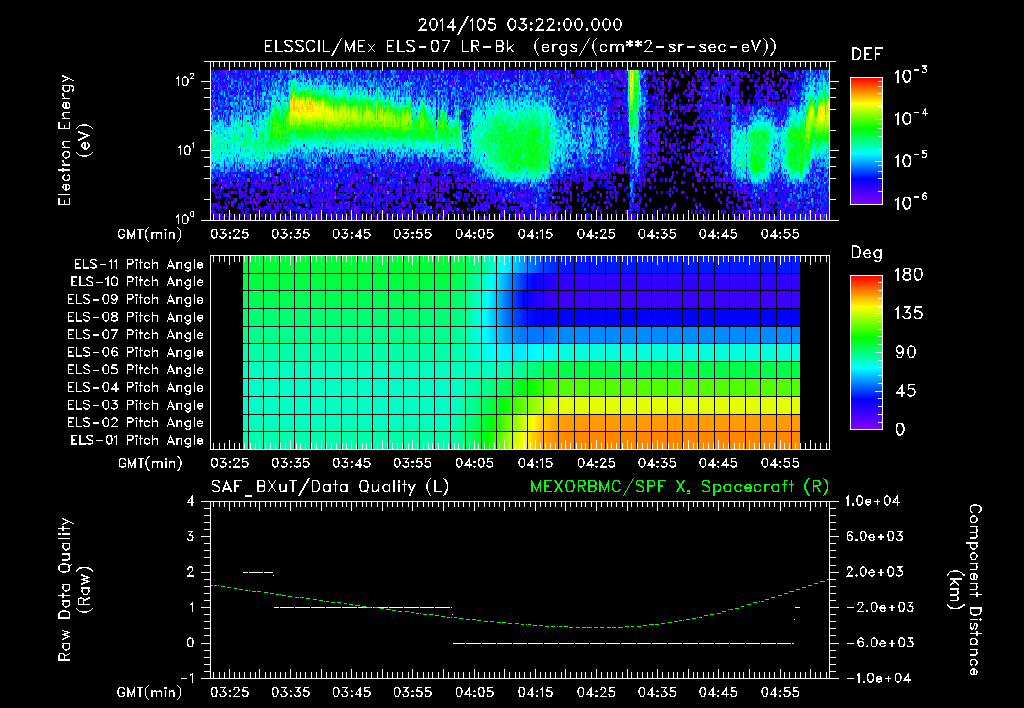Click the 'SAF_BXuT/Data Quality (L)' legend
The height and width of the screenshot is (708, 1024).
(330, 487)
